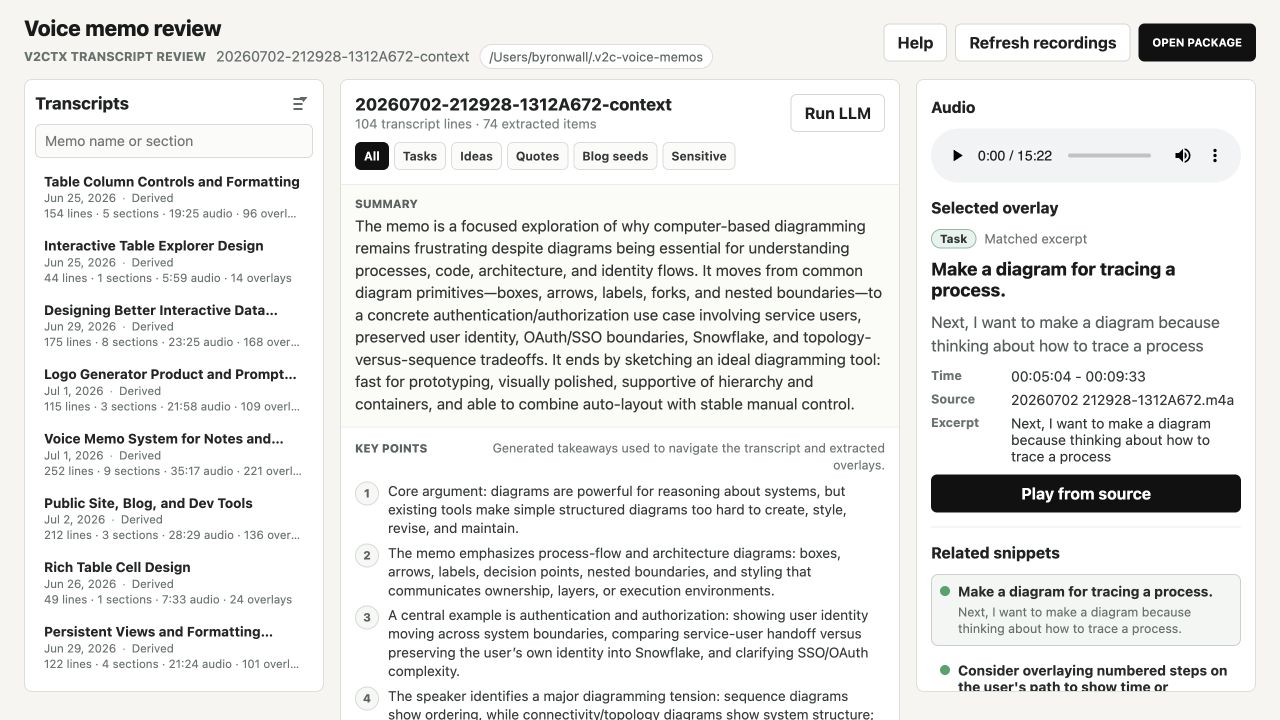Screen dimensions: 1280x720
Task: Select related snippet Make a diagram for tracing
Action: tap(1086, 610)
